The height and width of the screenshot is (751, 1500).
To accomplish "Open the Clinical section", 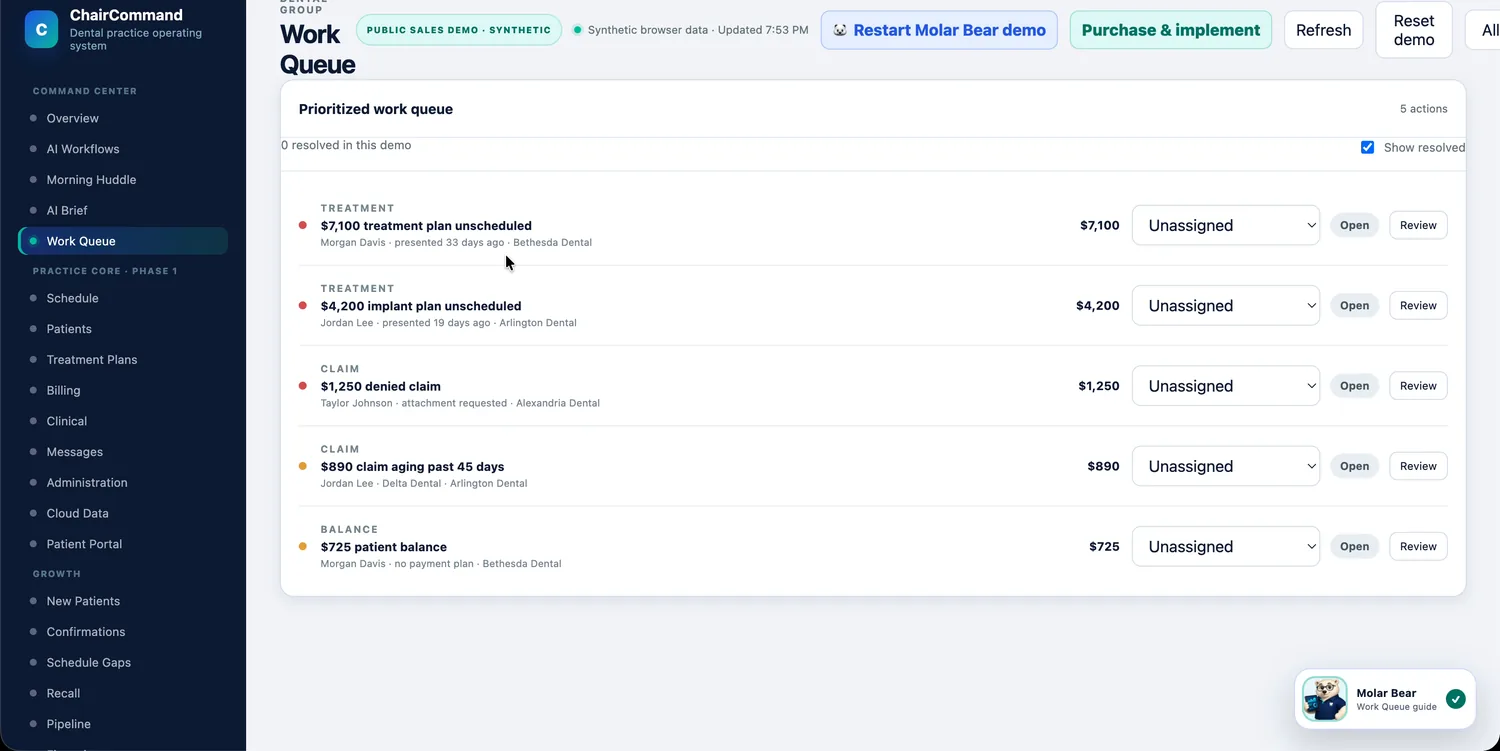I will pos(123,421).
